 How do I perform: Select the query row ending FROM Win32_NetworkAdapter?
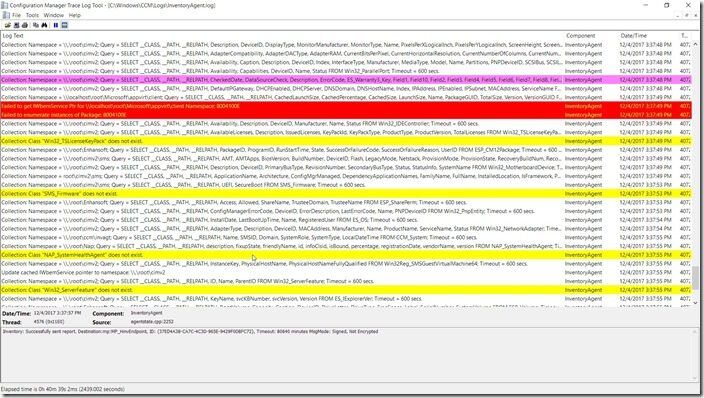coord(346,229)
